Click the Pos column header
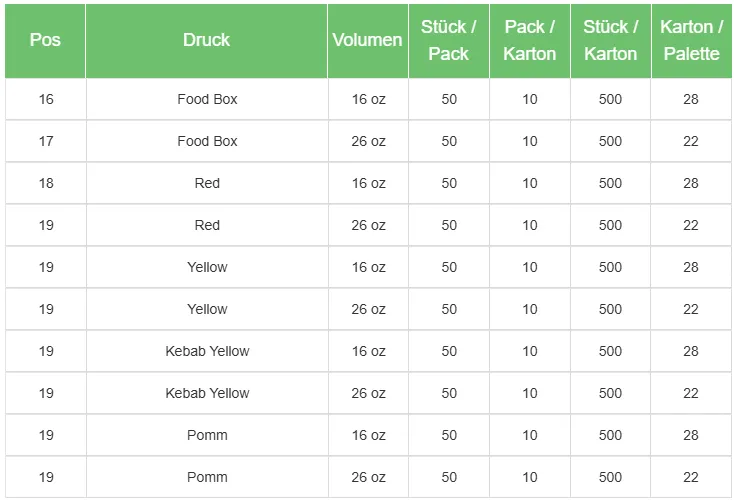Image resolution: width=734 pixels, height=501 pixels. 45,40
